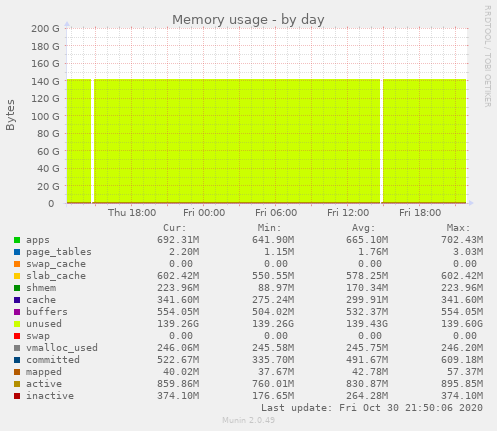Click the Last update timestamp text
Image resolution: width=497 pixels, height=431 pixels.
(372, 408)
